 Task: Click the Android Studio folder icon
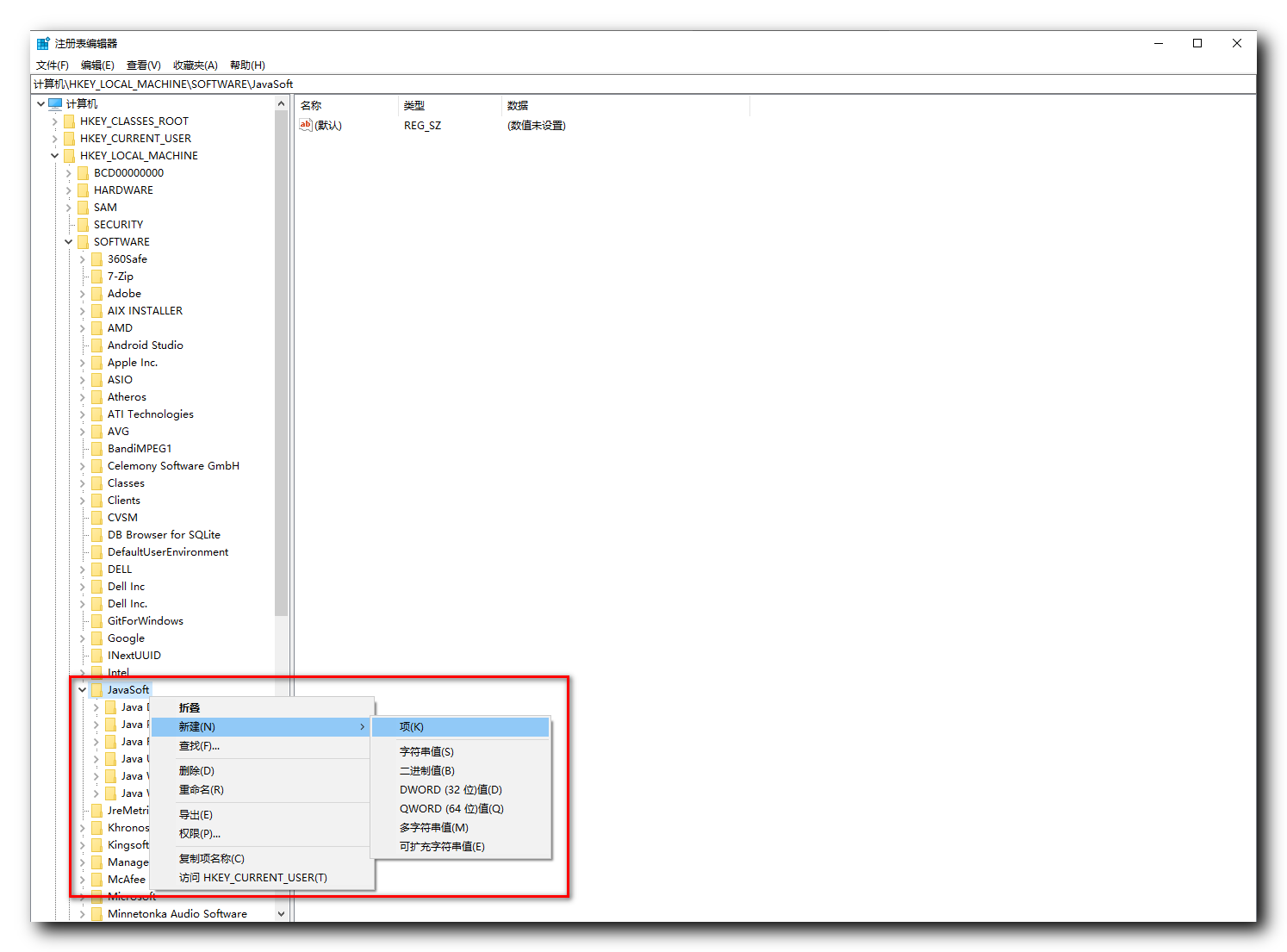click(x=96, y=345)
